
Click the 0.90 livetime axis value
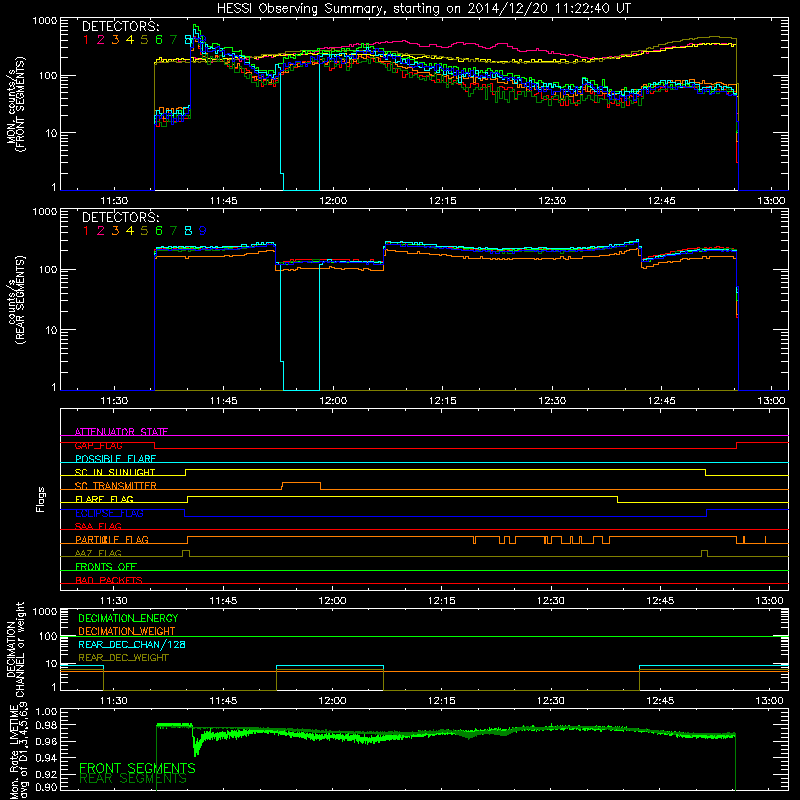click(47, 787)
